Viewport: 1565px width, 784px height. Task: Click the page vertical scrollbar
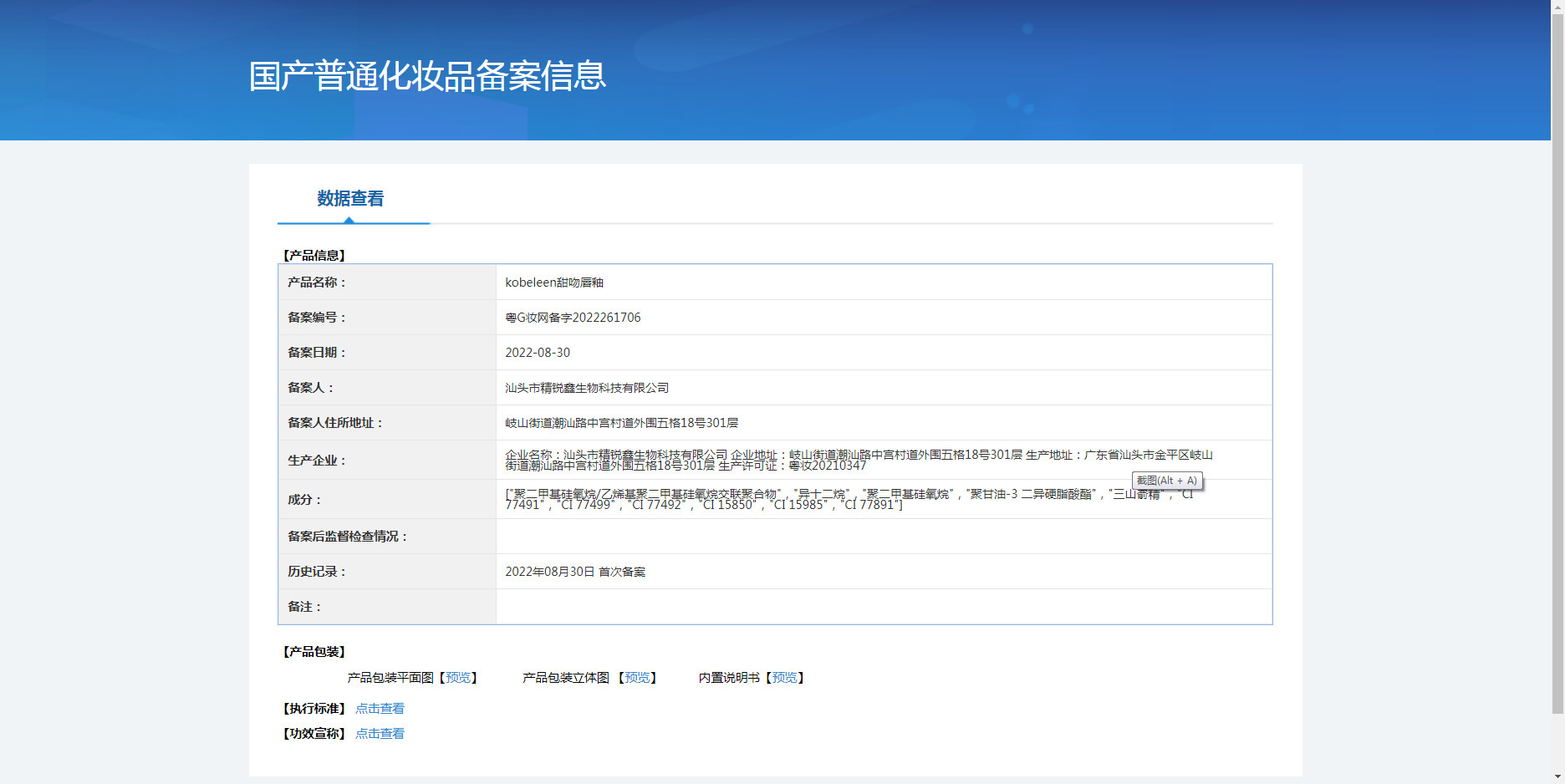point(1557,364)
